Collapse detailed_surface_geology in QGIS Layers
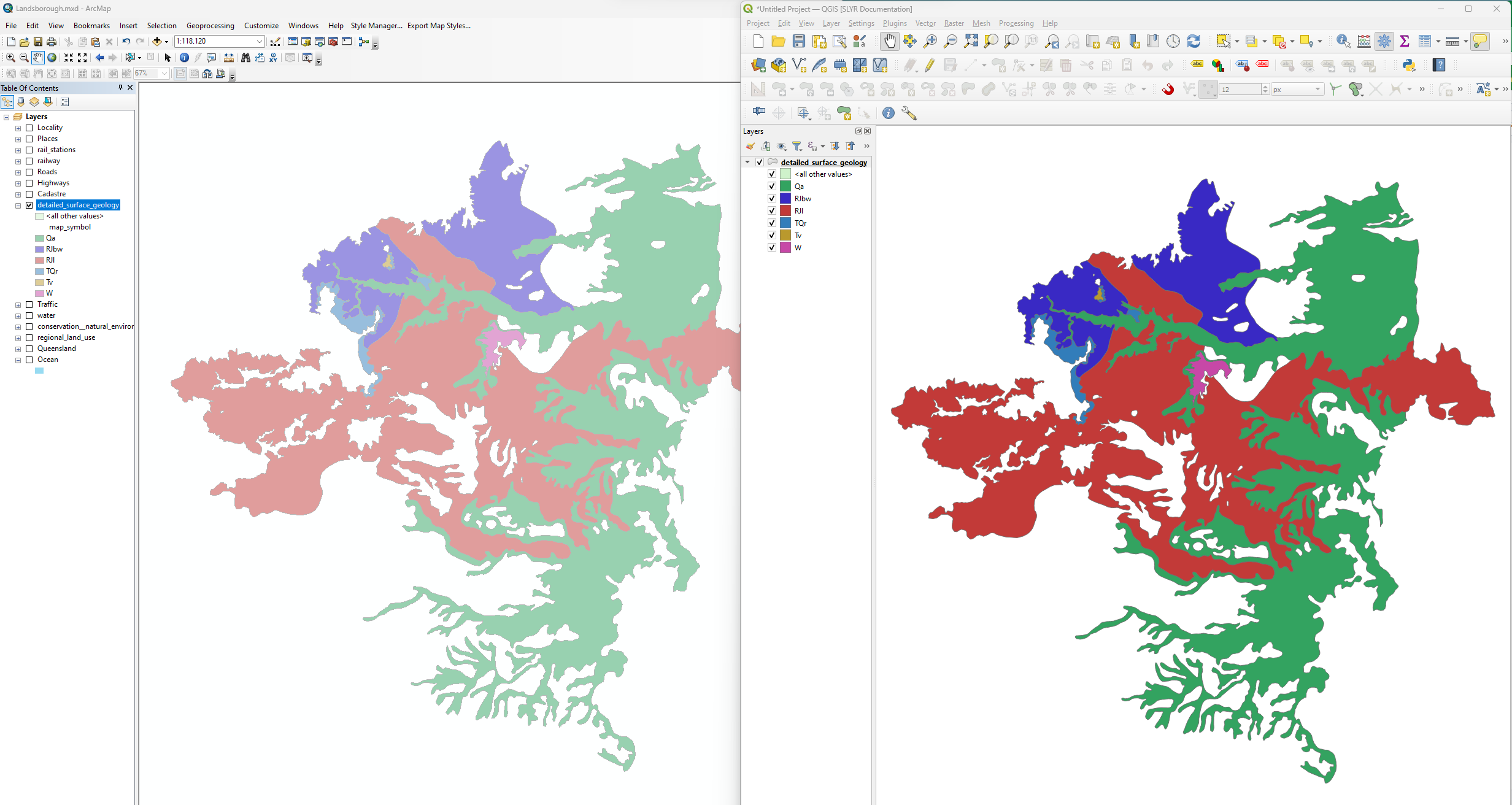Image resolution: width=1512 pixels, height=805 pixels. tap(747, 162)
